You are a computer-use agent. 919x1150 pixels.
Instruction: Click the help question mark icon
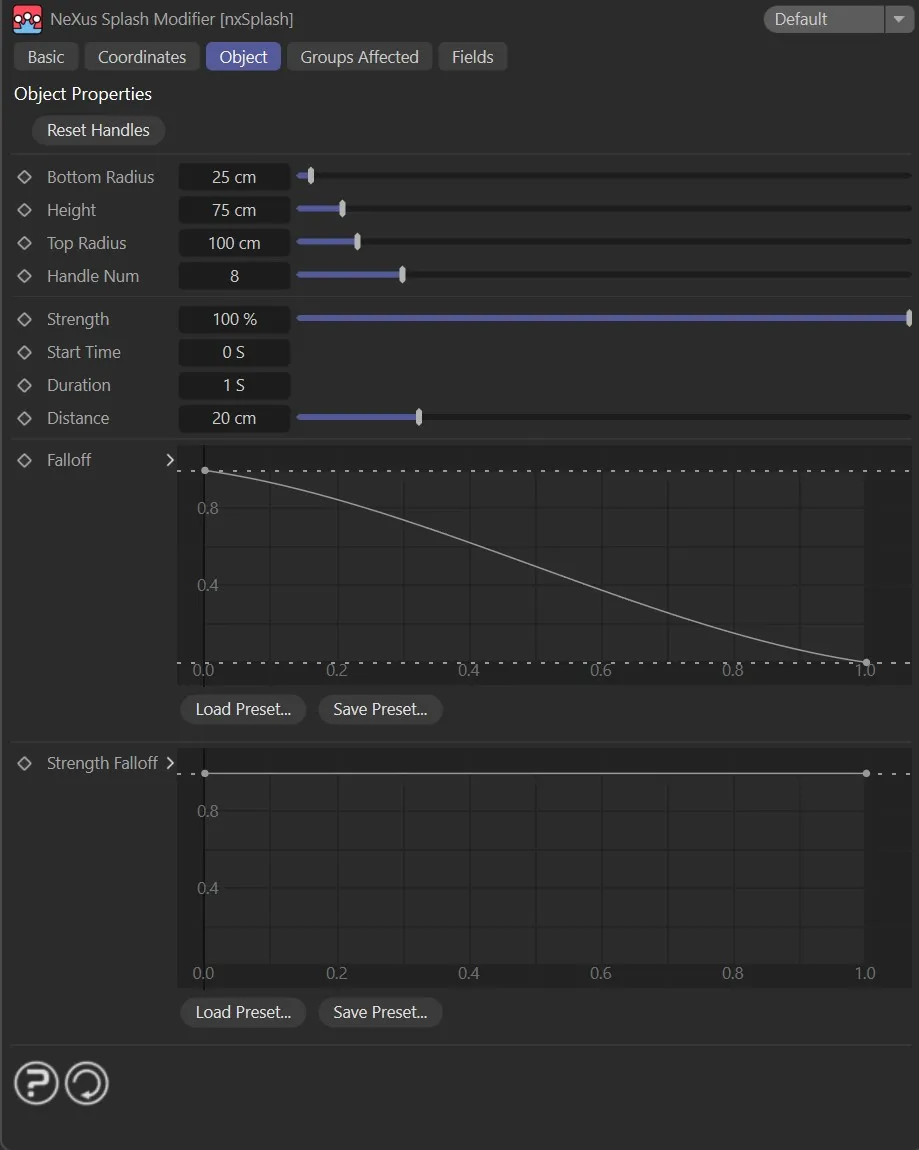36,1084
